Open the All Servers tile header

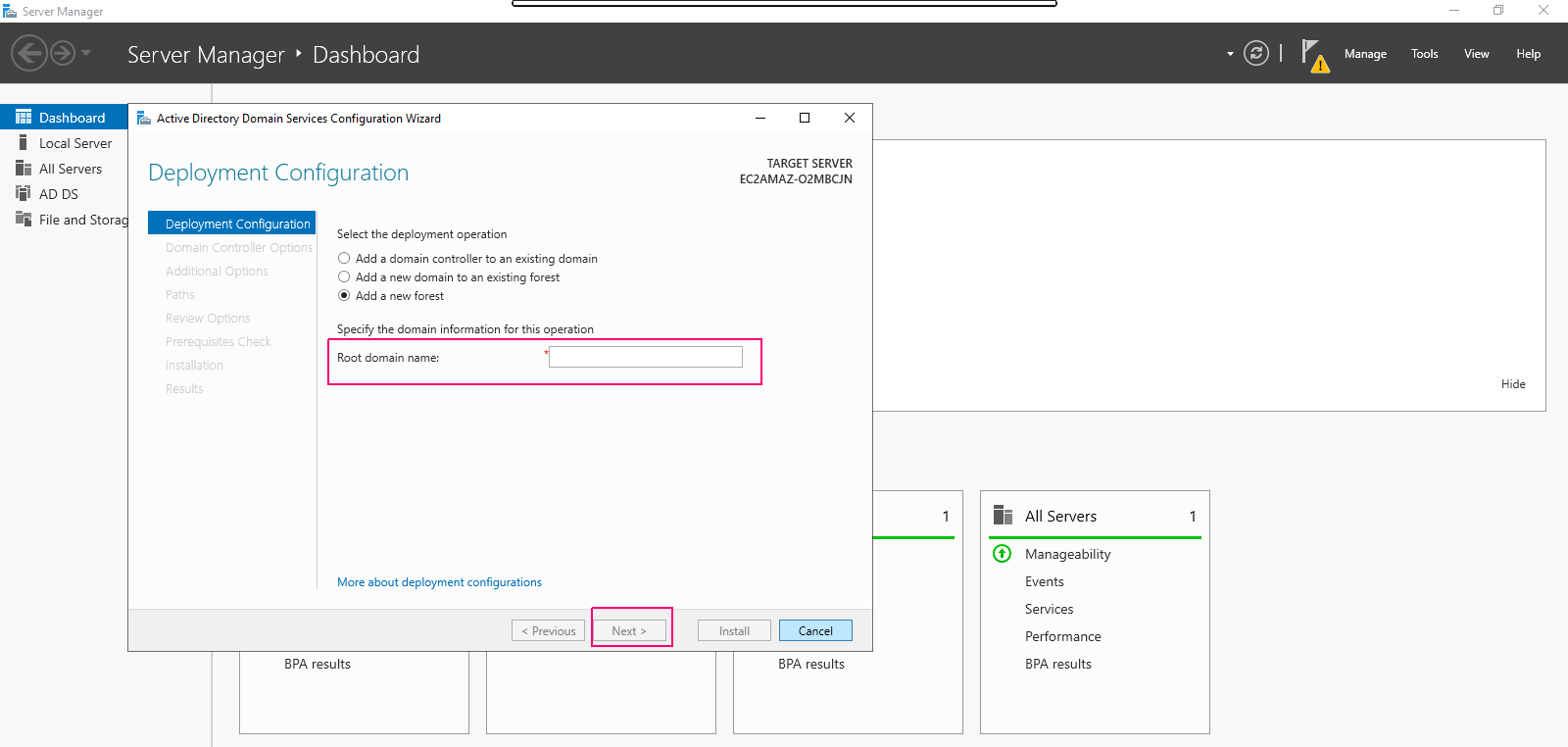[x=1095, y=516]
